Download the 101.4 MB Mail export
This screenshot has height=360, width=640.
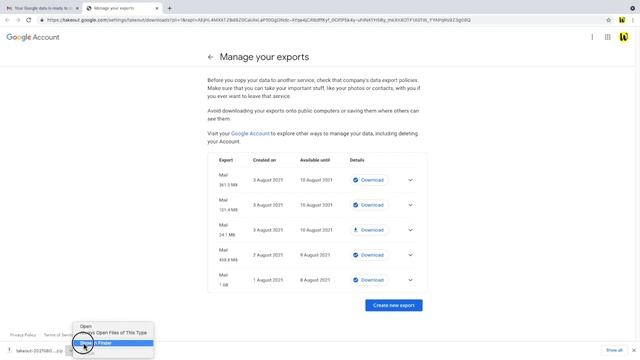coord(369,205)
